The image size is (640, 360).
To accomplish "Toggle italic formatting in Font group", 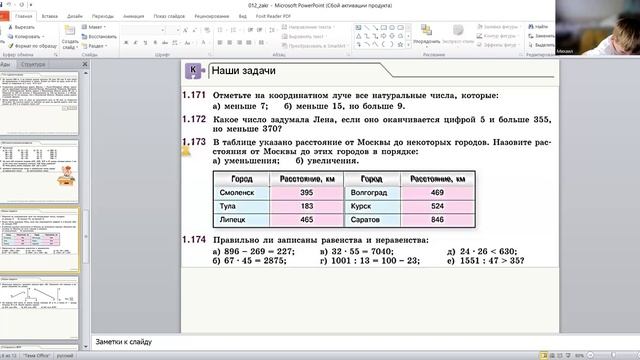I will tap(136, 42).
